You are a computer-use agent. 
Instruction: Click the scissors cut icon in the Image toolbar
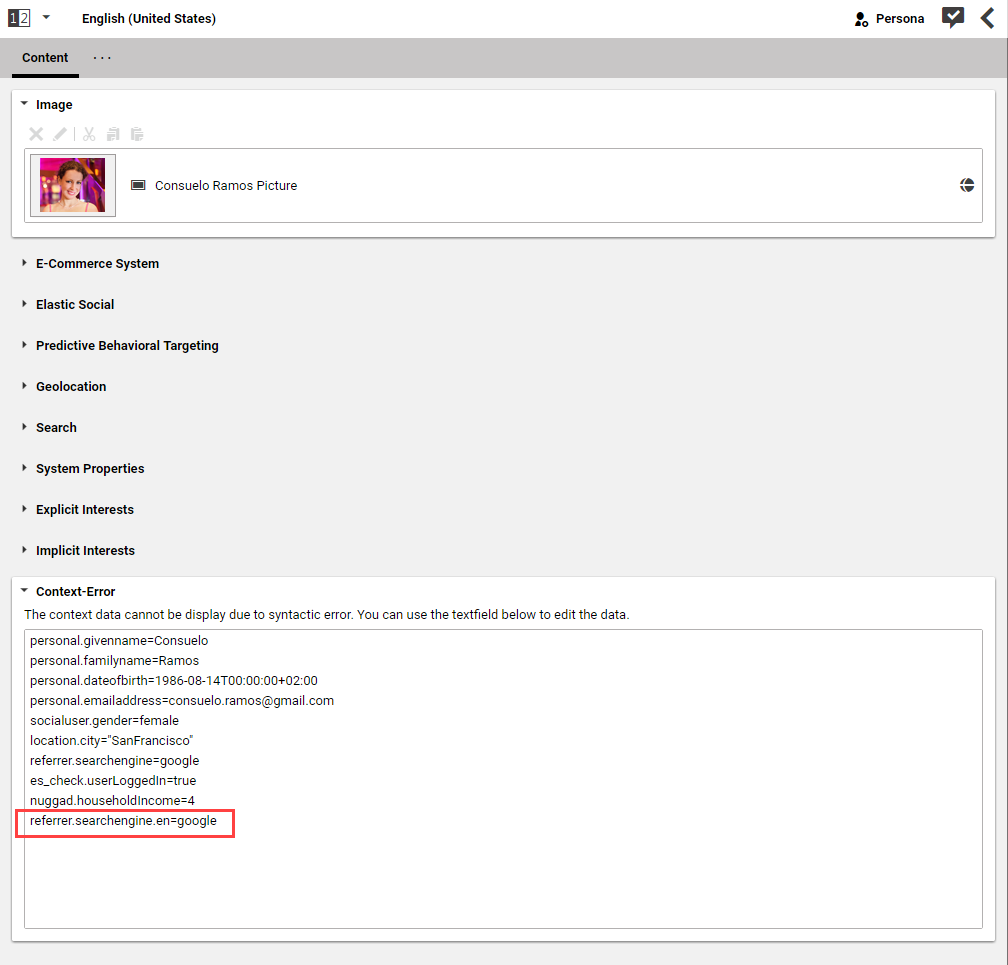click(x=89, y=134)
